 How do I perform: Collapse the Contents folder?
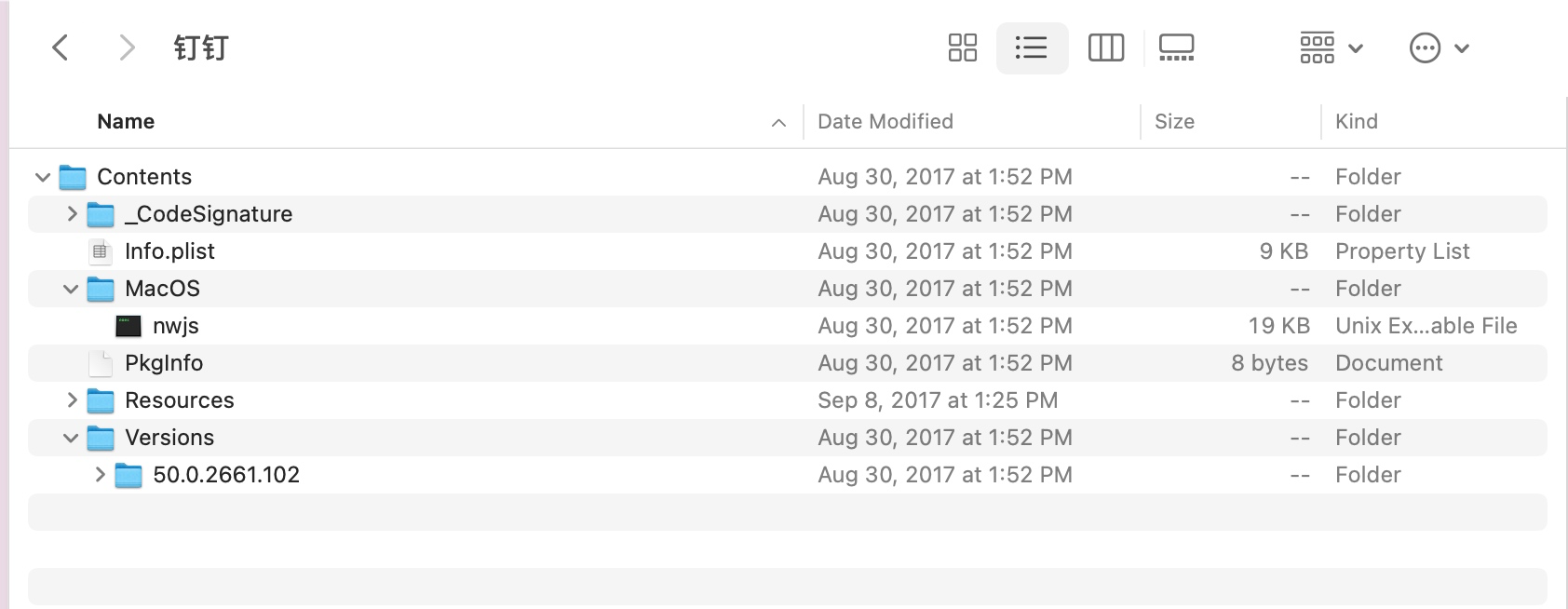43,177
